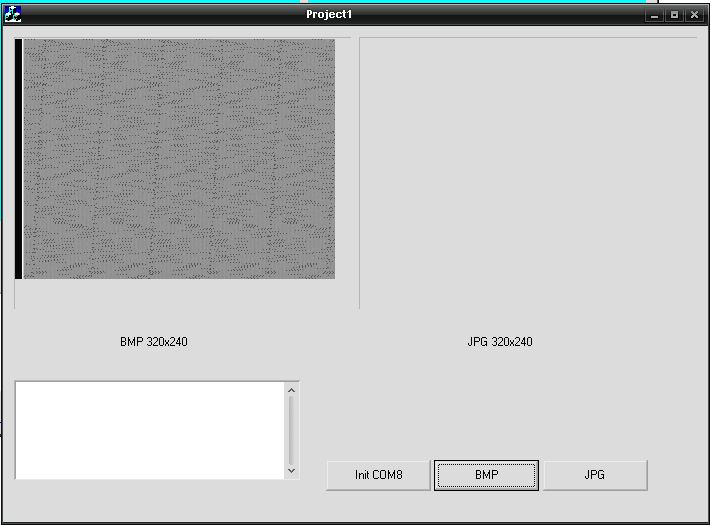Click the Project1 application icon in title bar
Screen dimensions: 711x525
click(13, 15)
